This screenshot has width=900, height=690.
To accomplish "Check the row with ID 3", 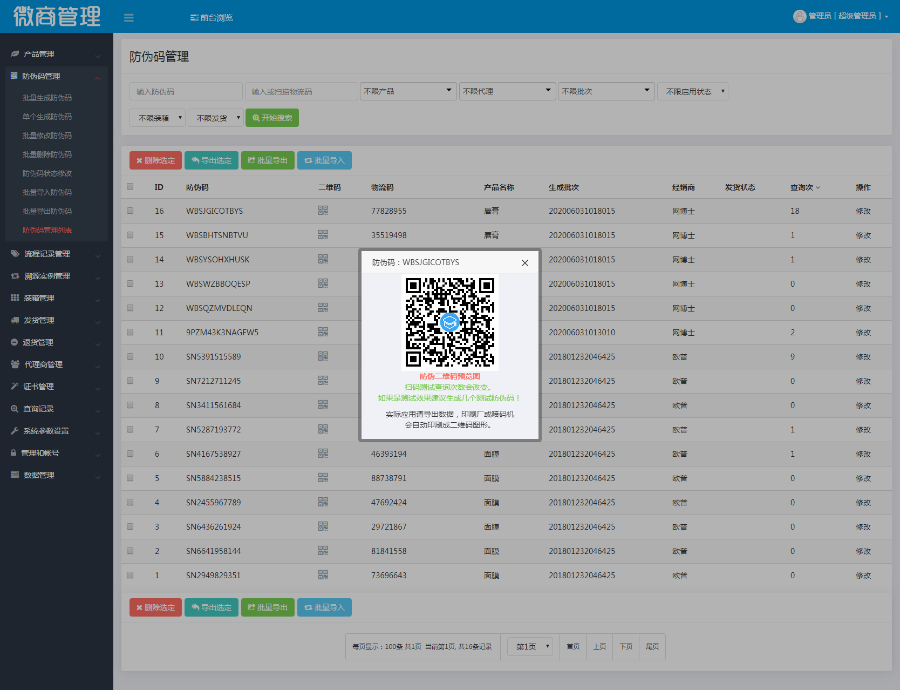I will pos(130,526).
